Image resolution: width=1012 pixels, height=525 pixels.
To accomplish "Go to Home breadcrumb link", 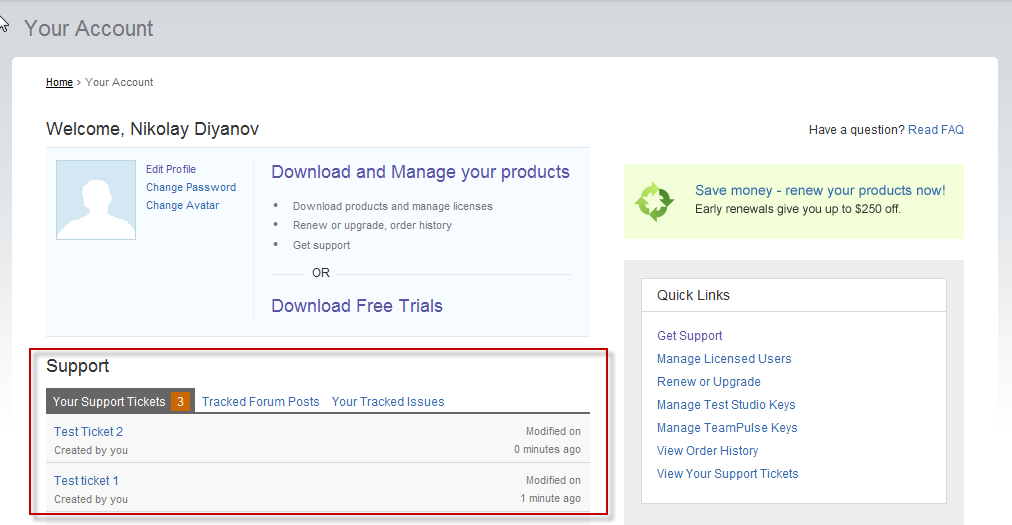I will tap(59, 83).
